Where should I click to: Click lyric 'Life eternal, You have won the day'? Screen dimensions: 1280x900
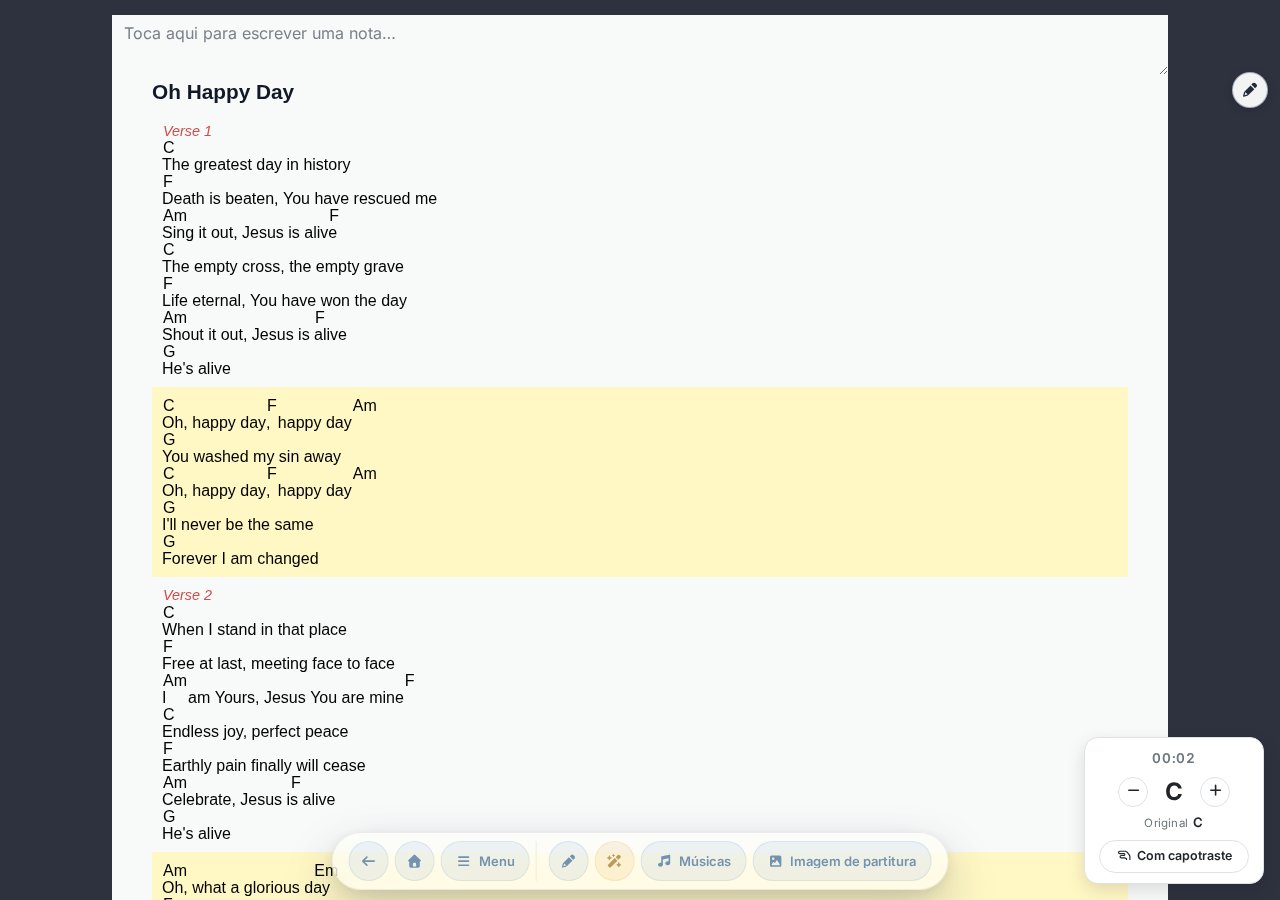[284, 301]
